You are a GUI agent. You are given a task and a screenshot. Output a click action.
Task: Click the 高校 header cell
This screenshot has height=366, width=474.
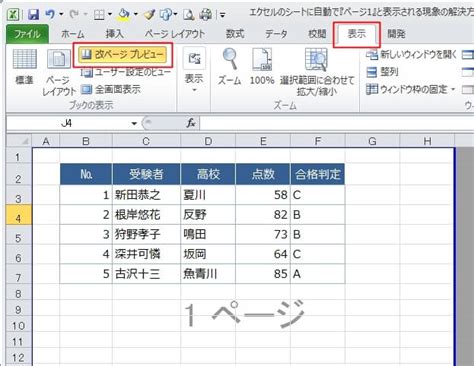(208, 174)
